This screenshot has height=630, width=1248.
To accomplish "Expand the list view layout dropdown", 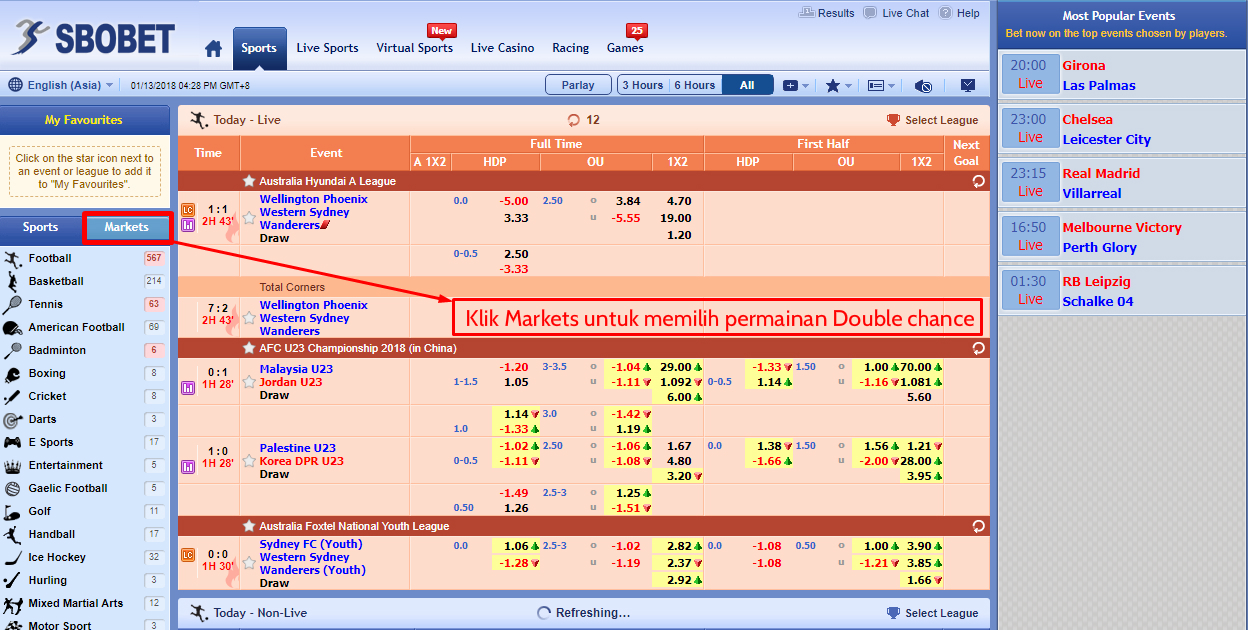I will [880, 86].
